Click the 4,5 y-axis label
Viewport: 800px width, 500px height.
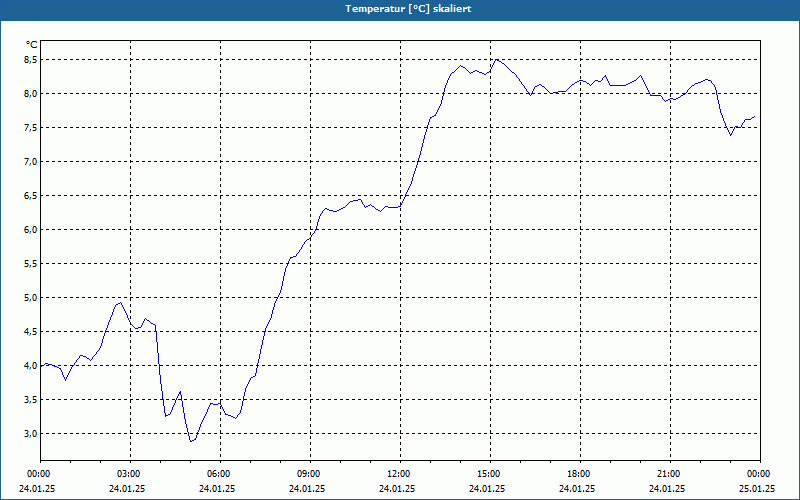[31, 332]
